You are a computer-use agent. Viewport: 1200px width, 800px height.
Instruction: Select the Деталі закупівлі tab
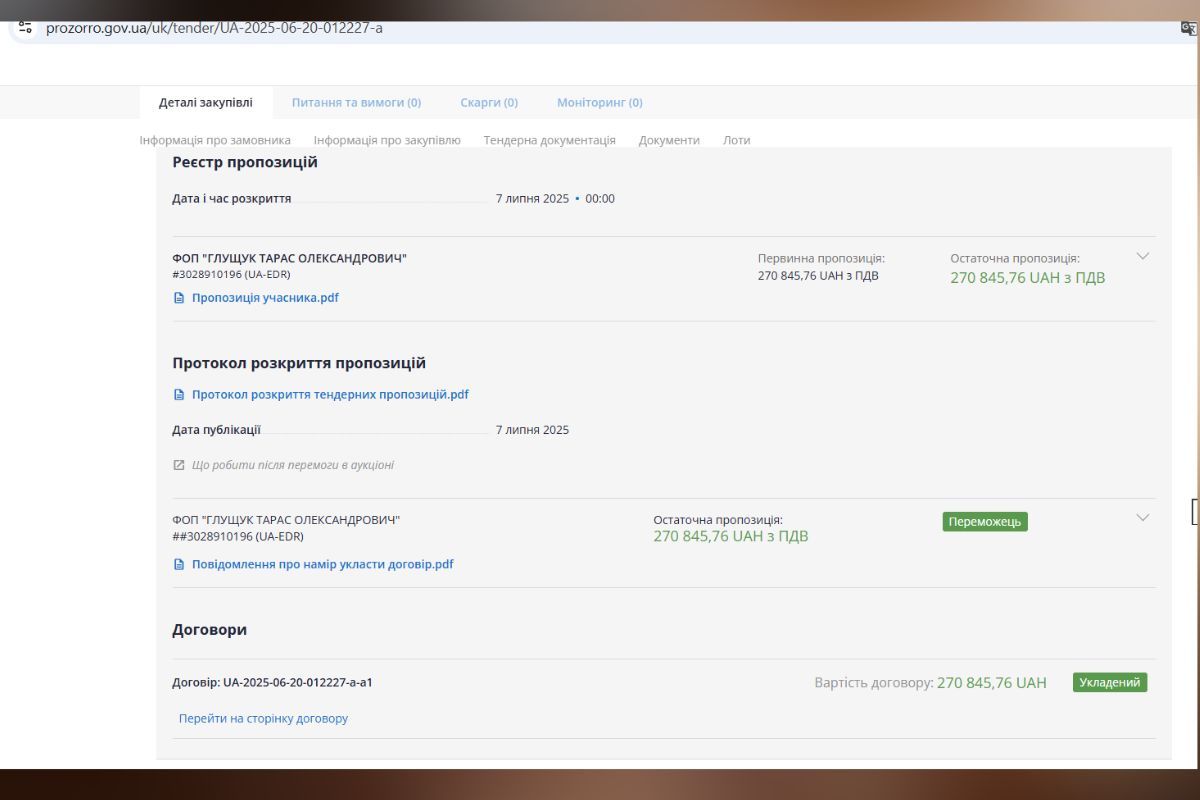tap(206, 102)
